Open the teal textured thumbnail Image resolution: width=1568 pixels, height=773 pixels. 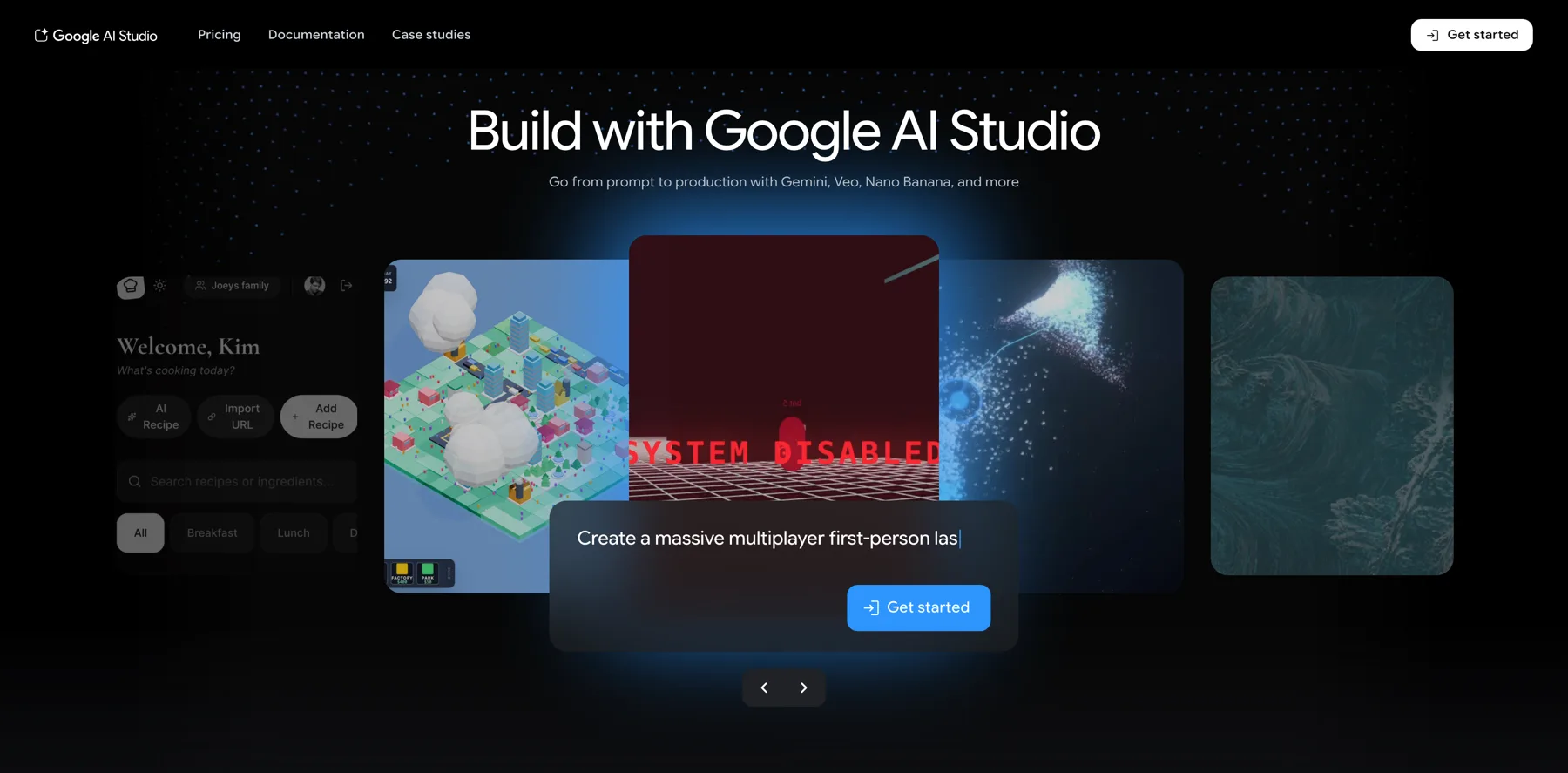pos(1332,425)
